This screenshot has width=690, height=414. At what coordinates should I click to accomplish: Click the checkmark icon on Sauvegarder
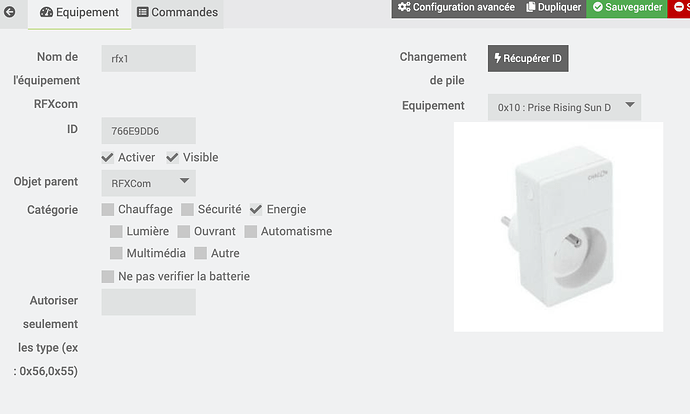point(598,7)
